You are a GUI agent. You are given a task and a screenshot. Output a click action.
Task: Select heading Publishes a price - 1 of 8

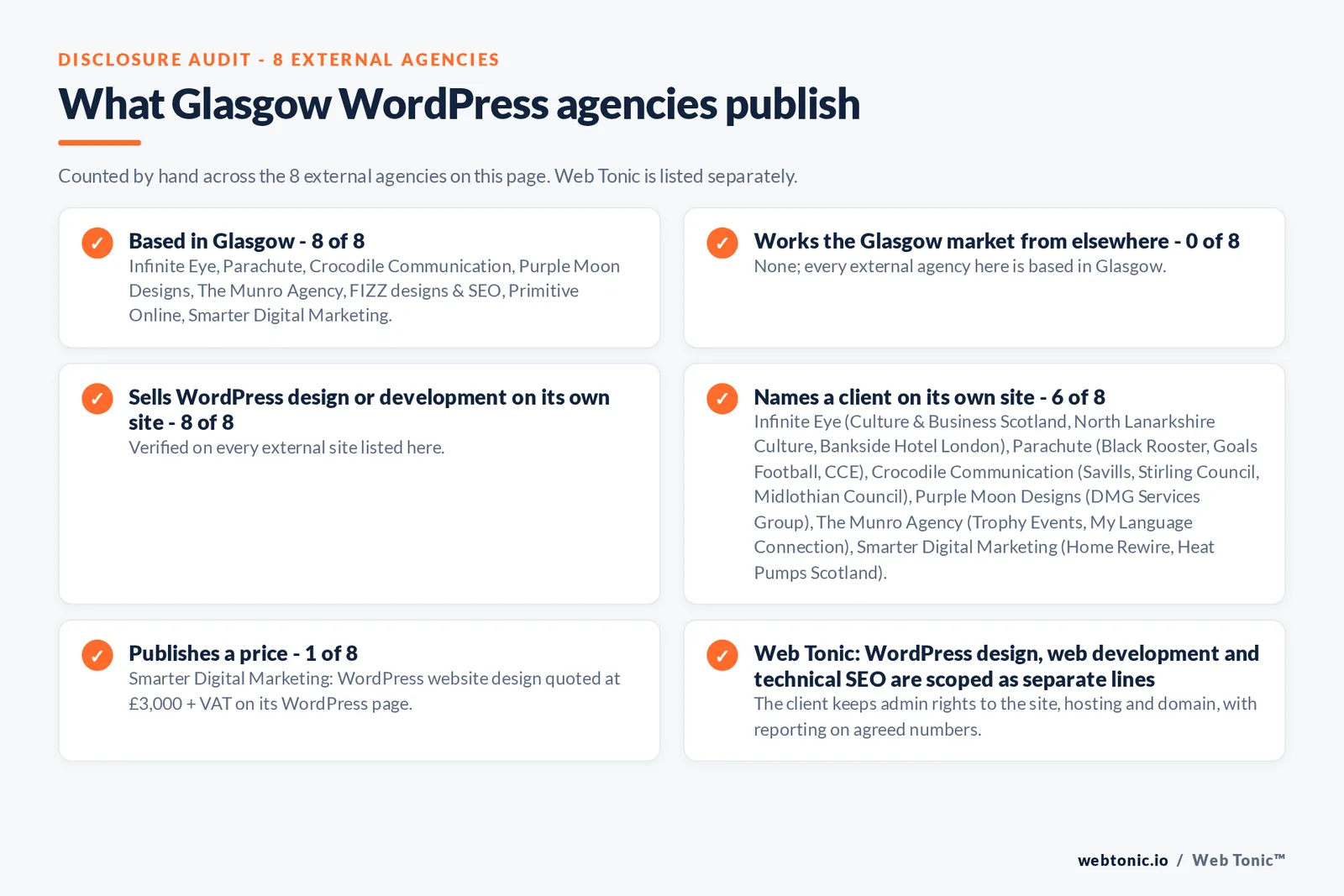(243, 653)
